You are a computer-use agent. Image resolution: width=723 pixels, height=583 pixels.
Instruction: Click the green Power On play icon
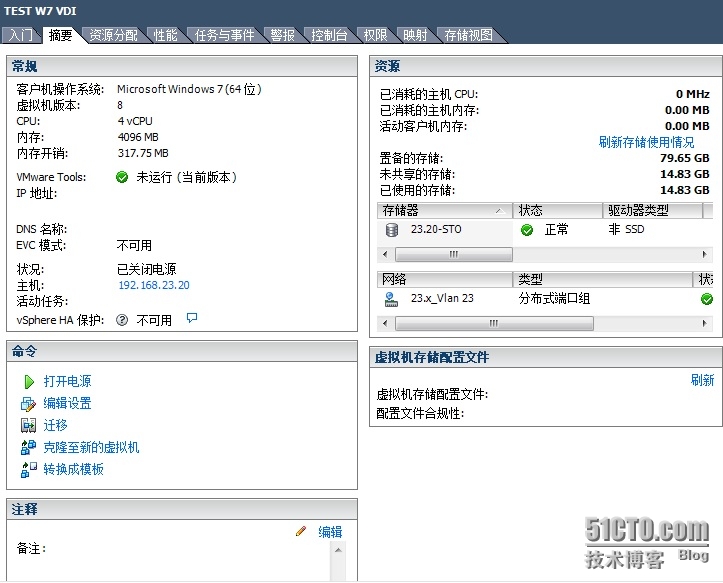[x=29, y=382]
